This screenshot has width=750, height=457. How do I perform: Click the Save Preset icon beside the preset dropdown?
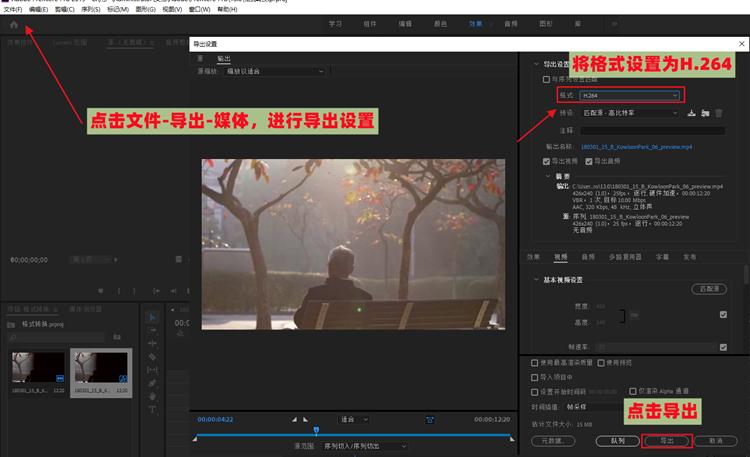(x=691, y=113)
